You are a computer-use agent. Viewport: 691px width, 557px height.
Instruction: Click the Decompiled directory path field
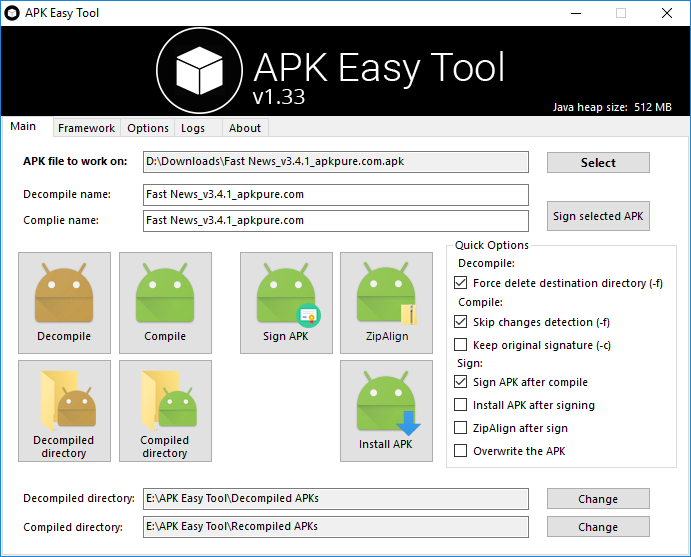pyautogui.click(x=336, y=499)
